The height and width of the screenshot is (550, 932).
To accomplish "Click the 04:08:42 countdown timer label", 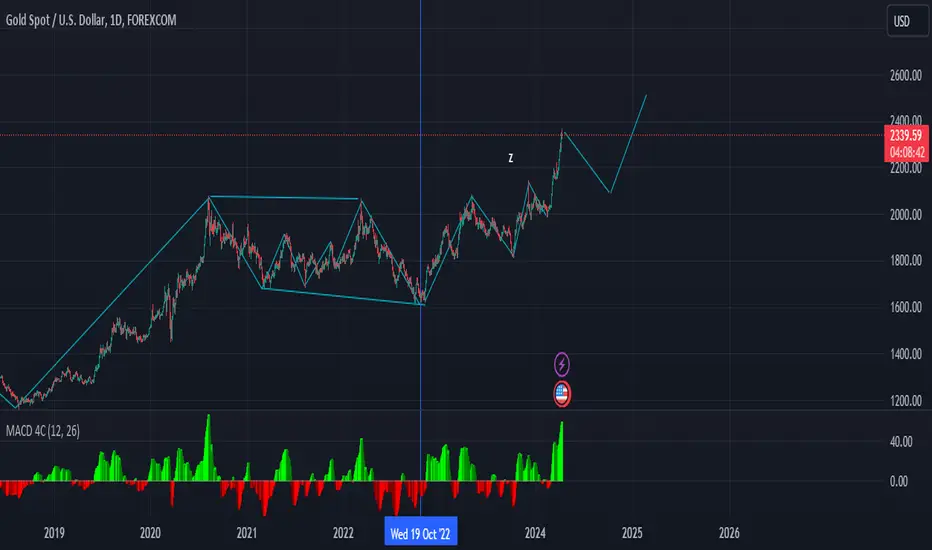I will (907, 153).
